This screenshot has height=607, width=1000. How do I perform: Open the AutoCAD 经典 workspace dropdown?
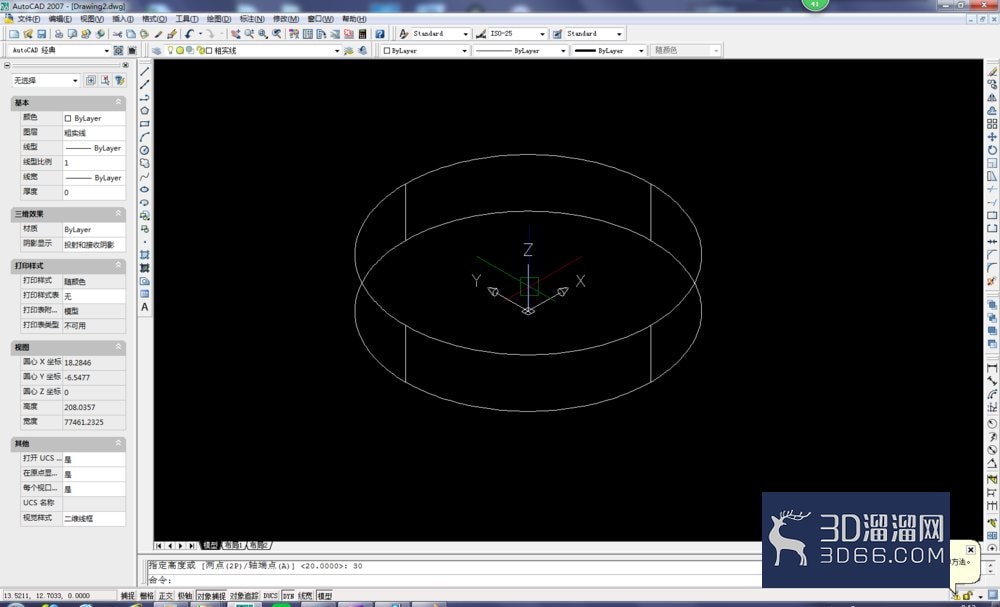[60, 50]
